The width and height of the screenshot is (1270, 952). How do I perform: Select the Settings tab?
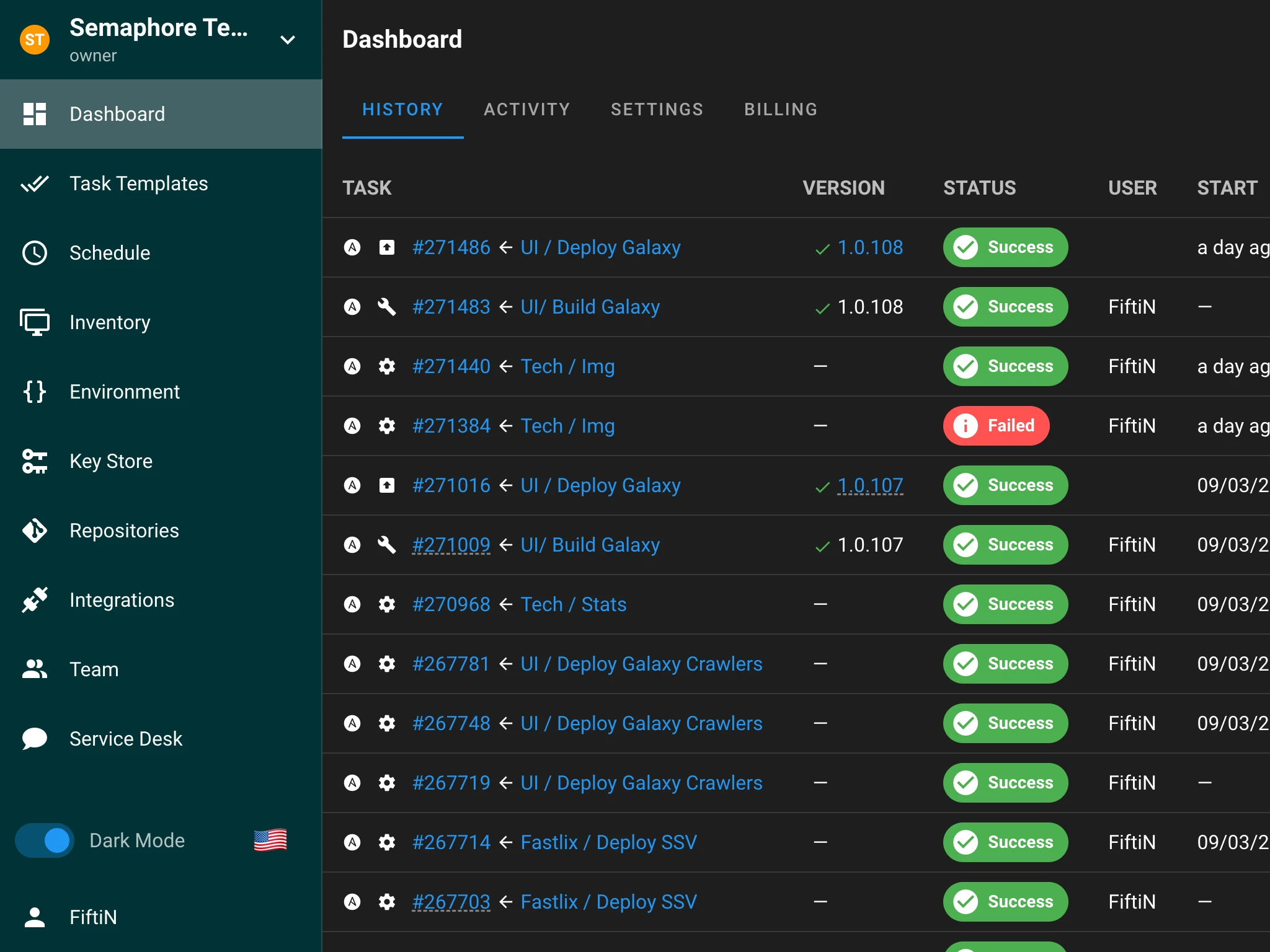657,109
